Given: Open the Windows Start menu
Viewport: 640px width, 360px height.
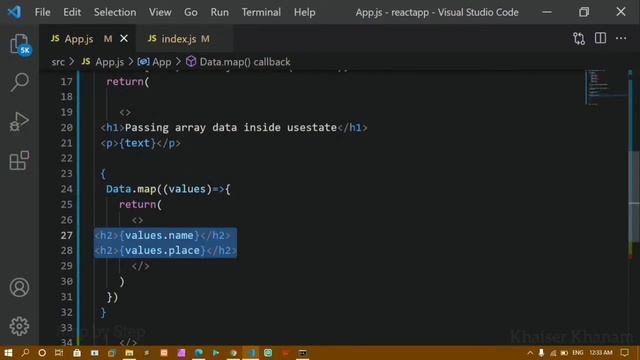Looking at the screenshot, I should point(8,353).
